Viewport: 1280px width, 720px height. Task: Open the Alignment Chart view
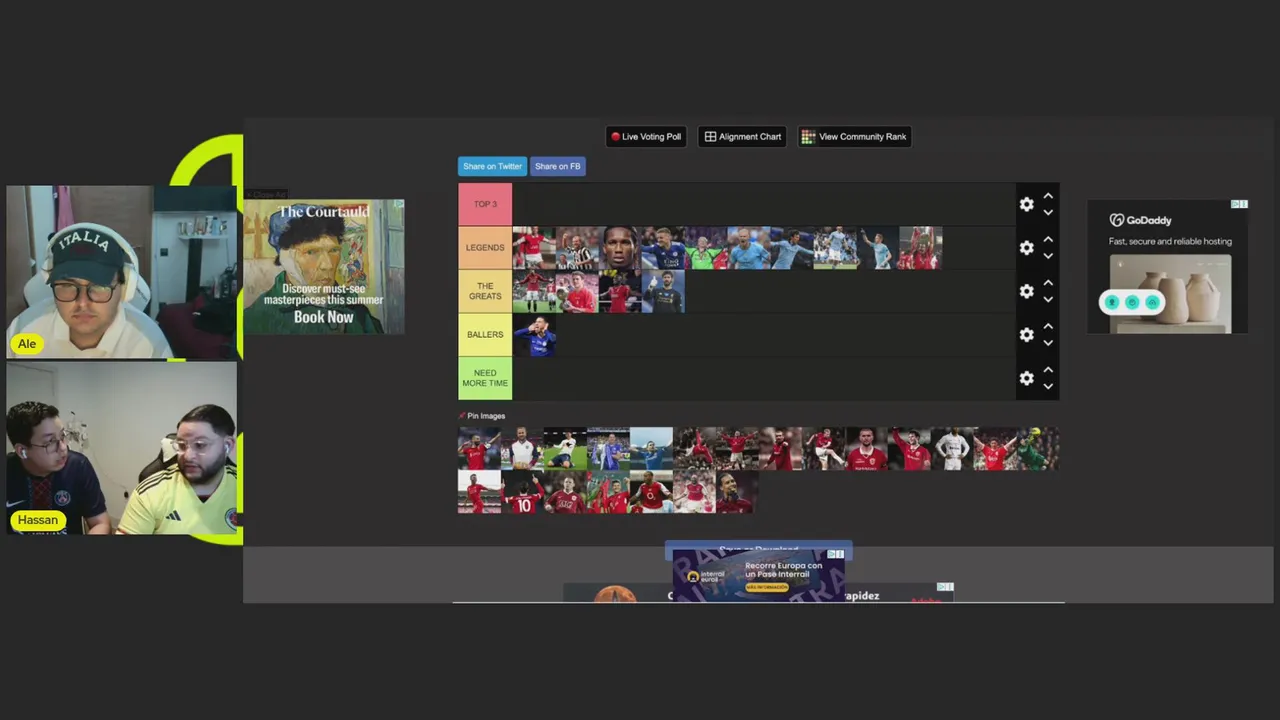coord(743,137)
